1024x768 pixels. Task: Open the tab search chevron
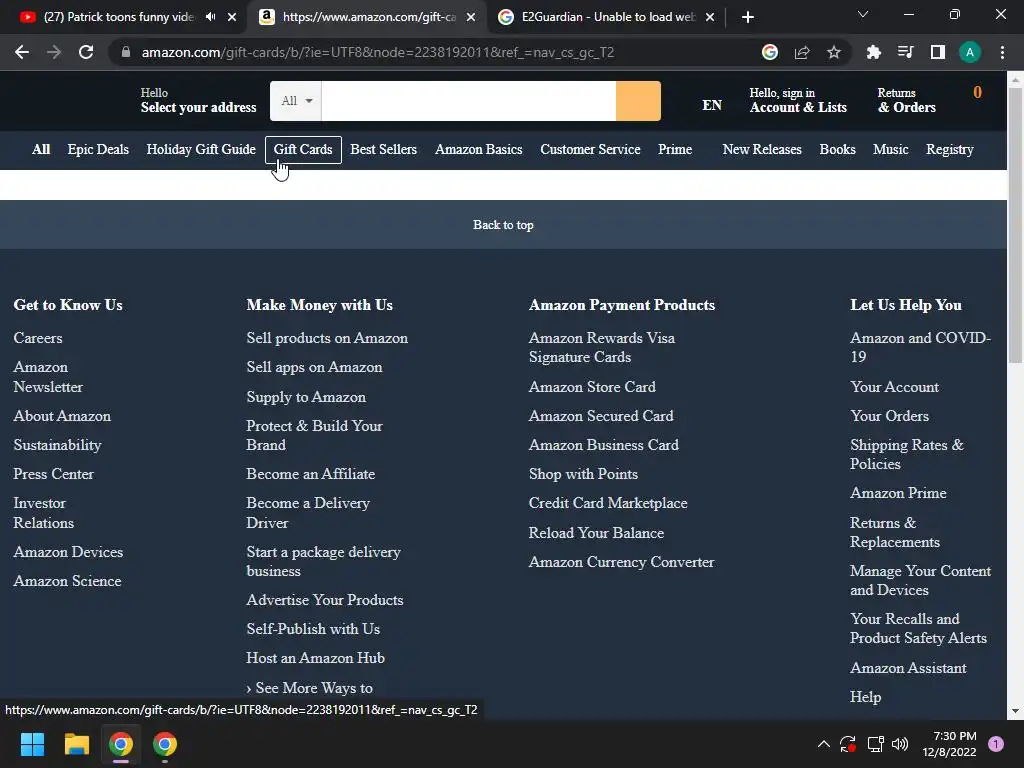pyautogui.click(x=863, y=14)
